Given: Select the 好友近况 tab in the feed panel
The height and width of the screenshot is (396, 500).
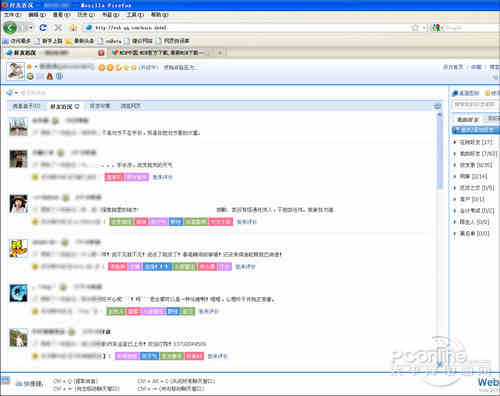Looking at the screenshot, I should click(x=64, y=106).
